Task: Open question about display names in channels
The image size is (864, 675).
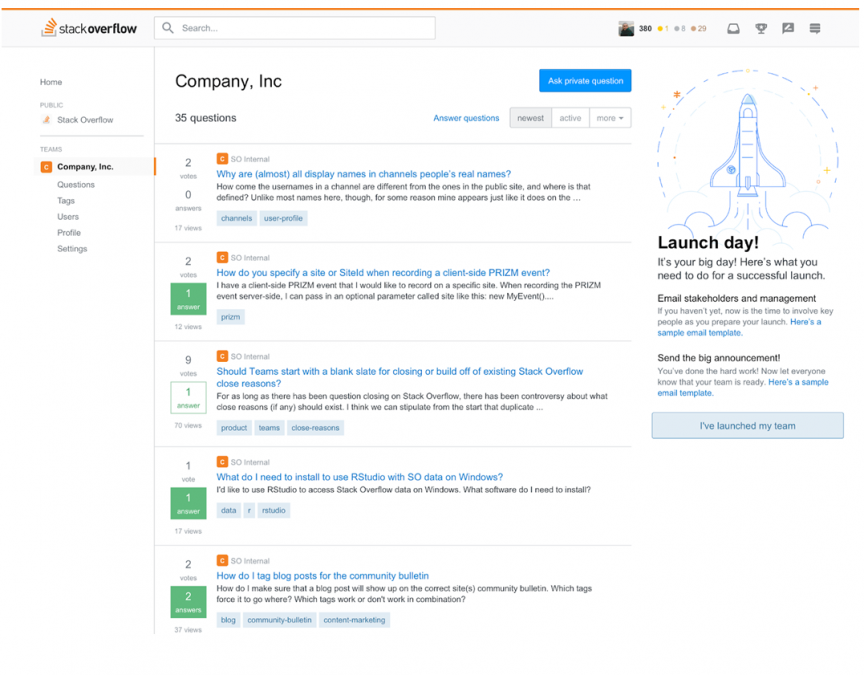Action: pyautogui.click(x=364, y=174)
